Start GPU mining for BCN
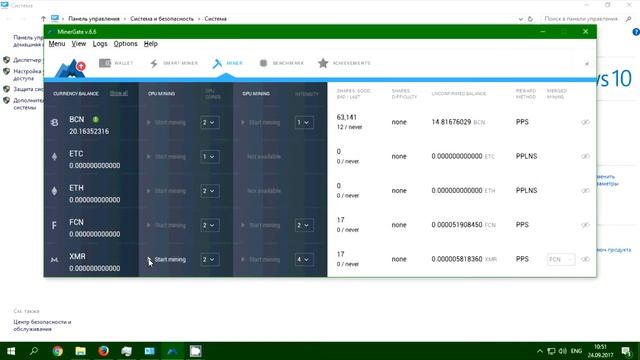640x360 pixels. point(260,122)
